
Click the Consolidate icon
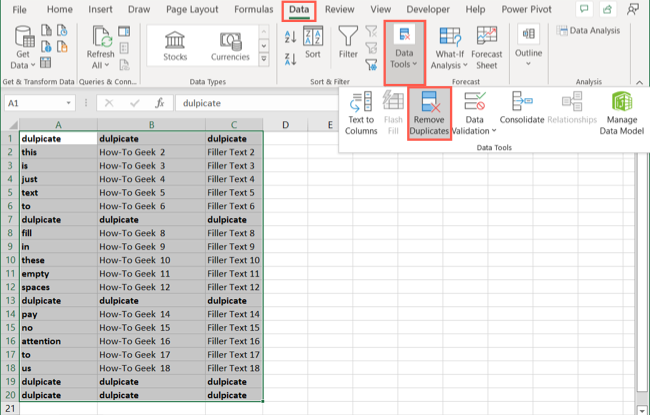[521, 103]
